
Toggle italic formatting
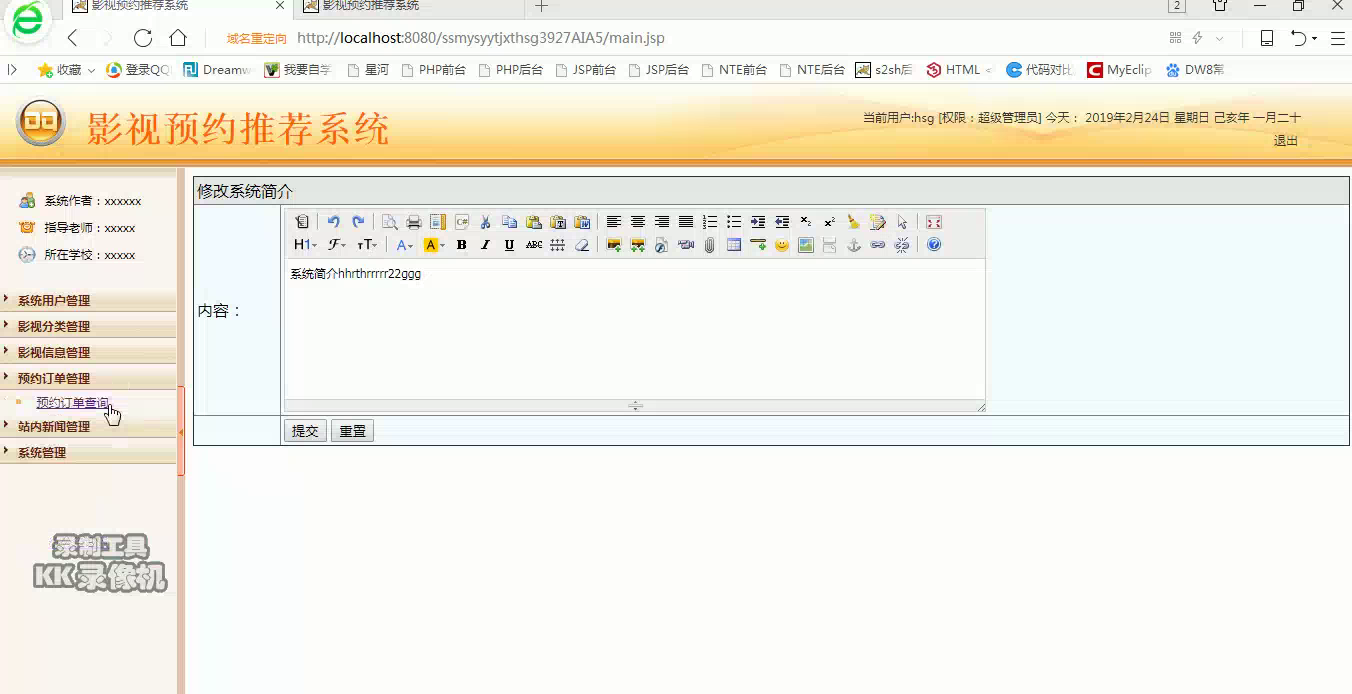coord(485,245)
